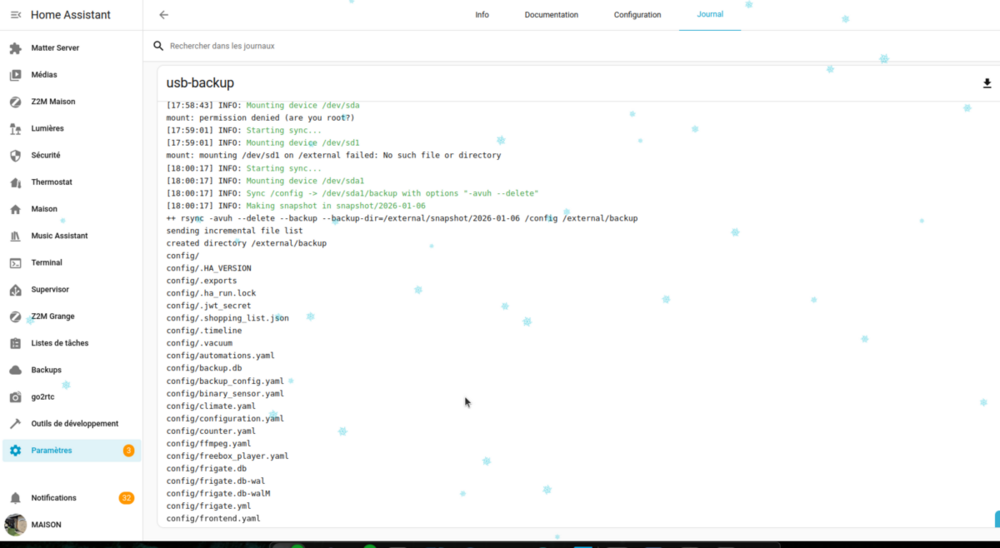
Task: Switch to the Info tab
Action: click(482, 15)
